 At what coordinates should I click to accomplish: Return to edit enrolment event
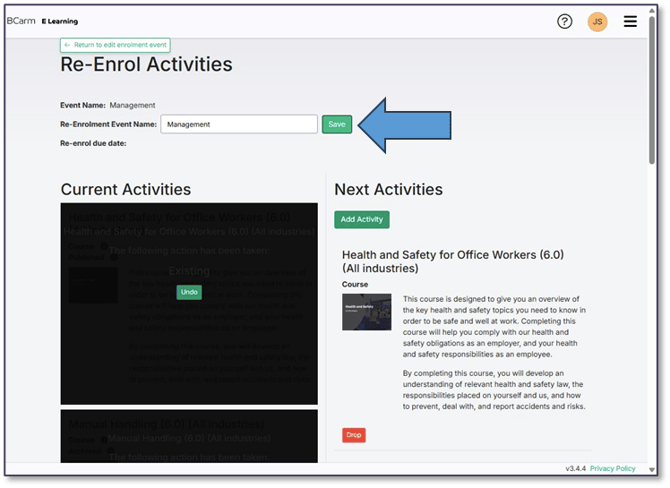(x=115, y=45)
